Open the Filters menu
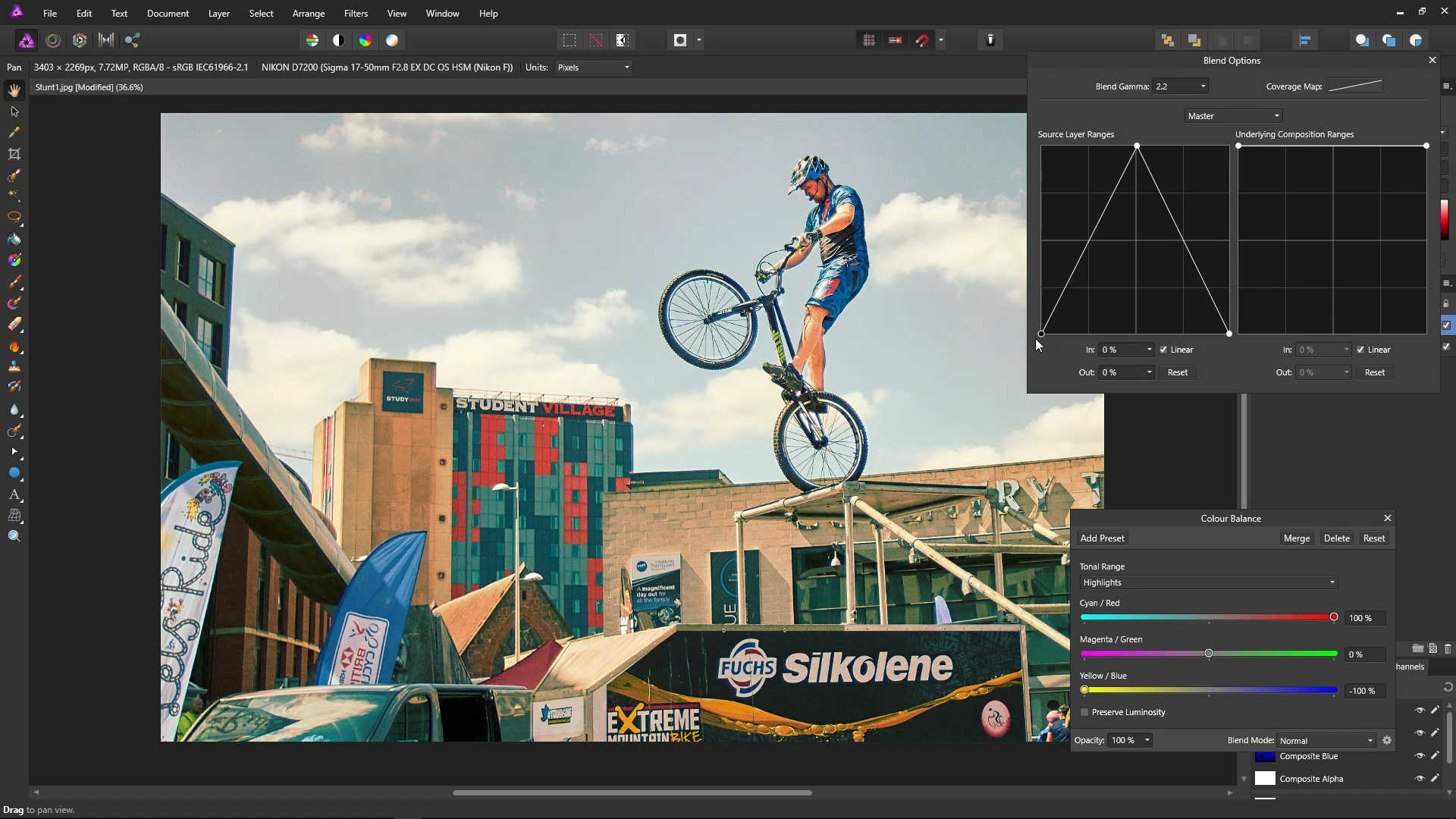1456x819 pixels. 356,13
